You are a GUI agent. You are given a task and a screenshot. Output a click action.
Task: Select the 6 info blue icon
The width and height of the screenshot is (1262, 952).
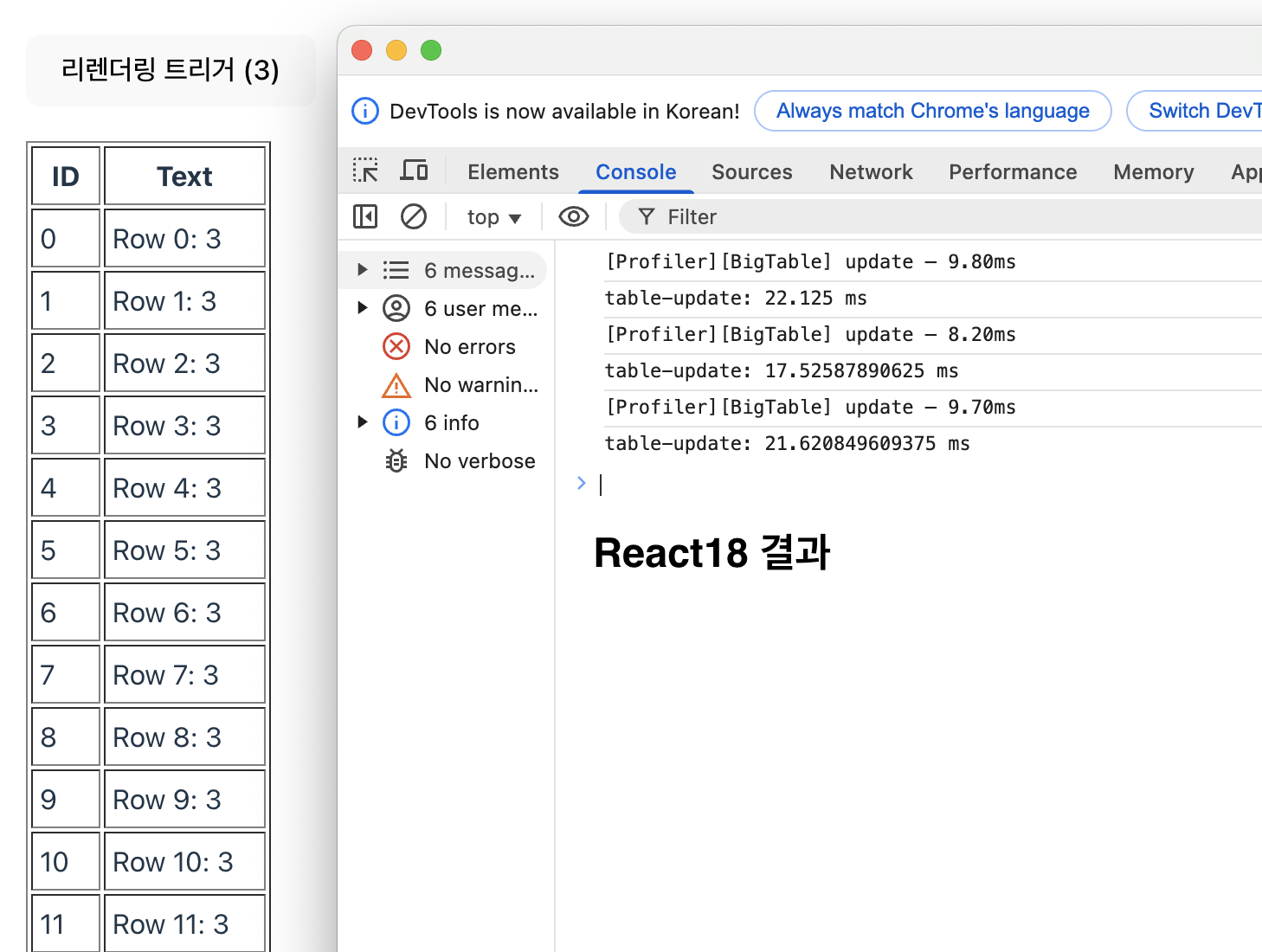point(396,422)
